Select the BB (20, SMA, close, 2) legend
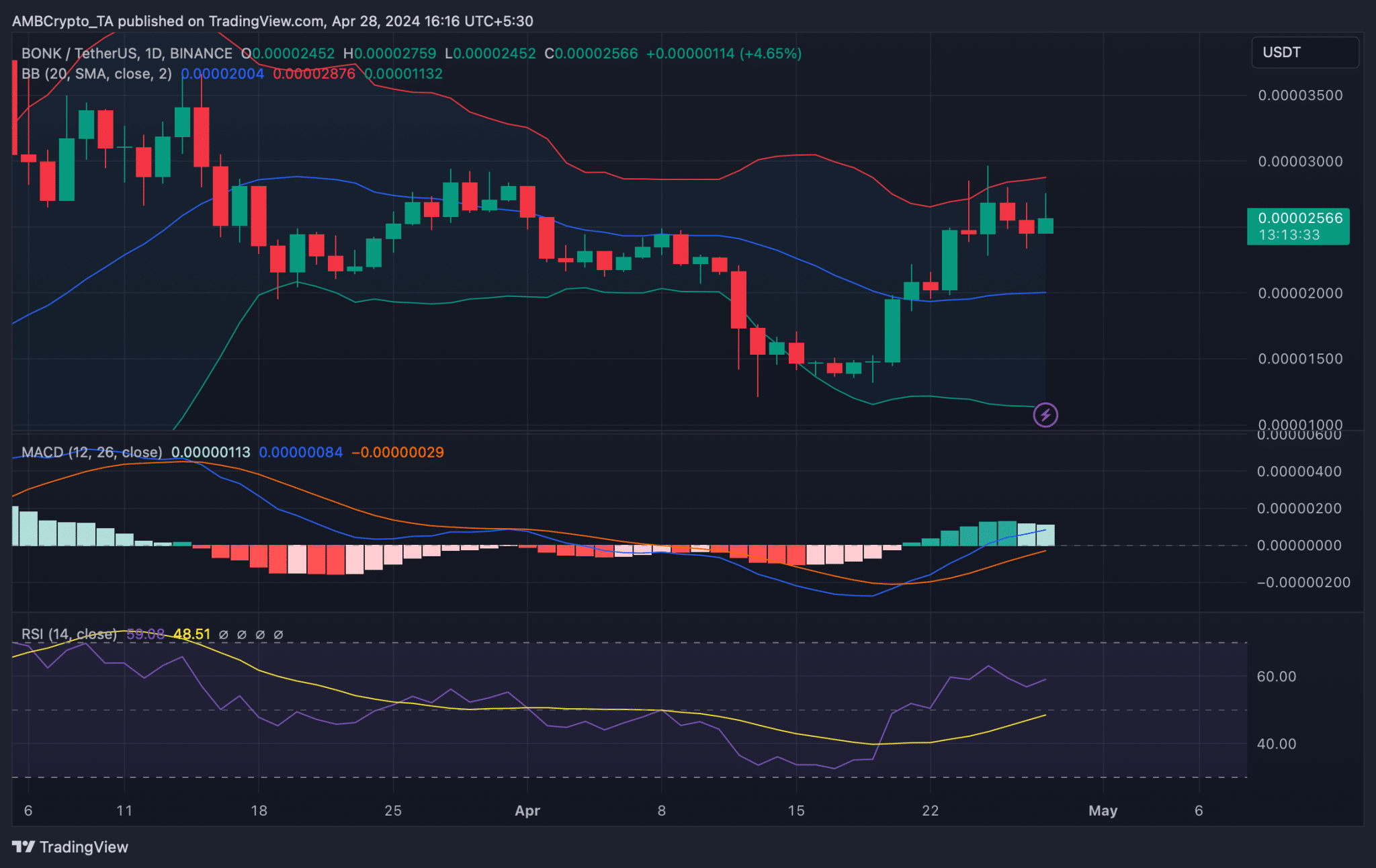1376x868 pixels. click(97, 74)
